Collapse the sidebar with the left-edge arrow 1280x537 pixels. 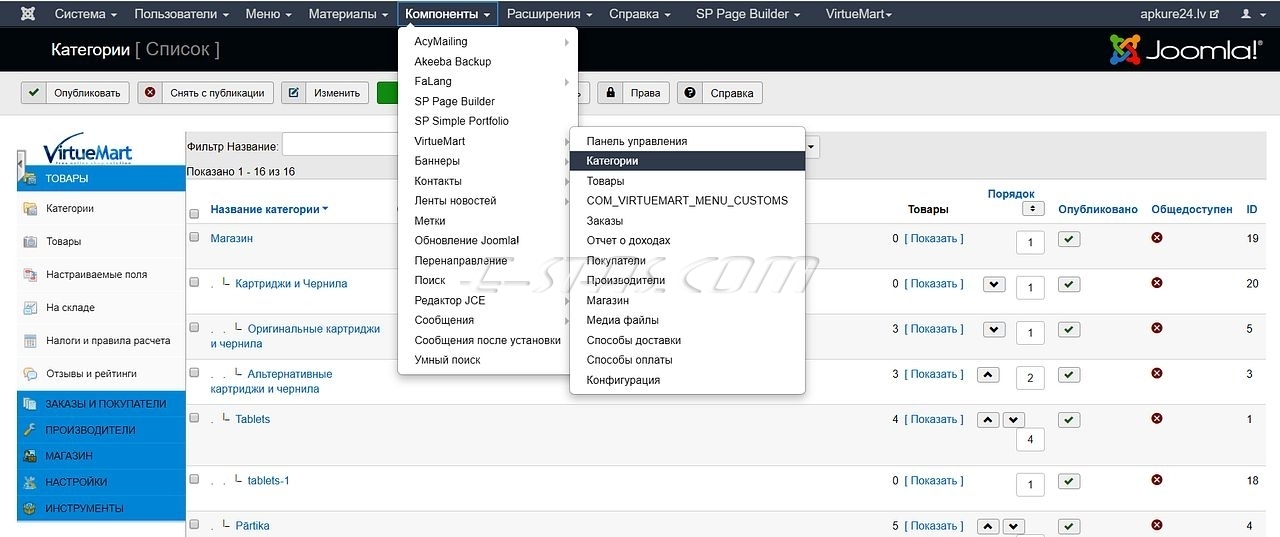click(20, 166)
